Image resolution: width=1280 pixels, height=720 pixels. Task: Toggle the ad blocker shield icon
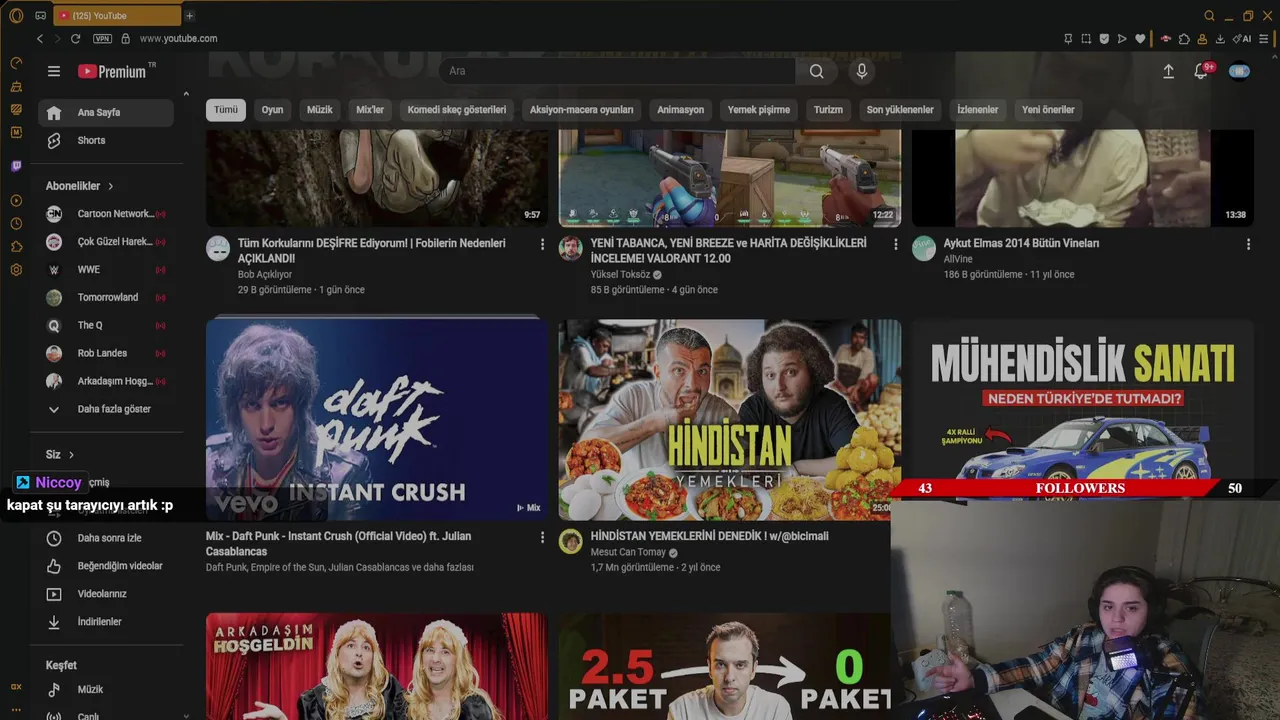(x=1104, y=38)
